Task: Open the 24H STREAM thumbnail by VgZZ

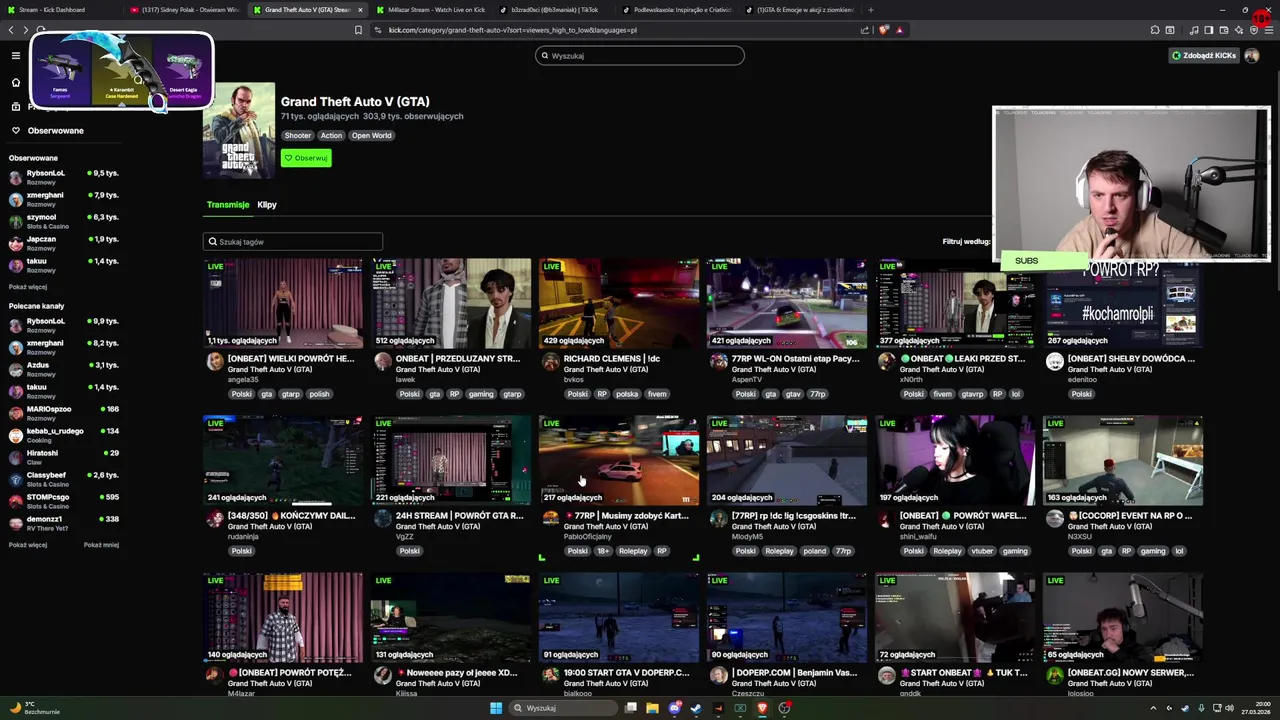Action: pos(451,460)
